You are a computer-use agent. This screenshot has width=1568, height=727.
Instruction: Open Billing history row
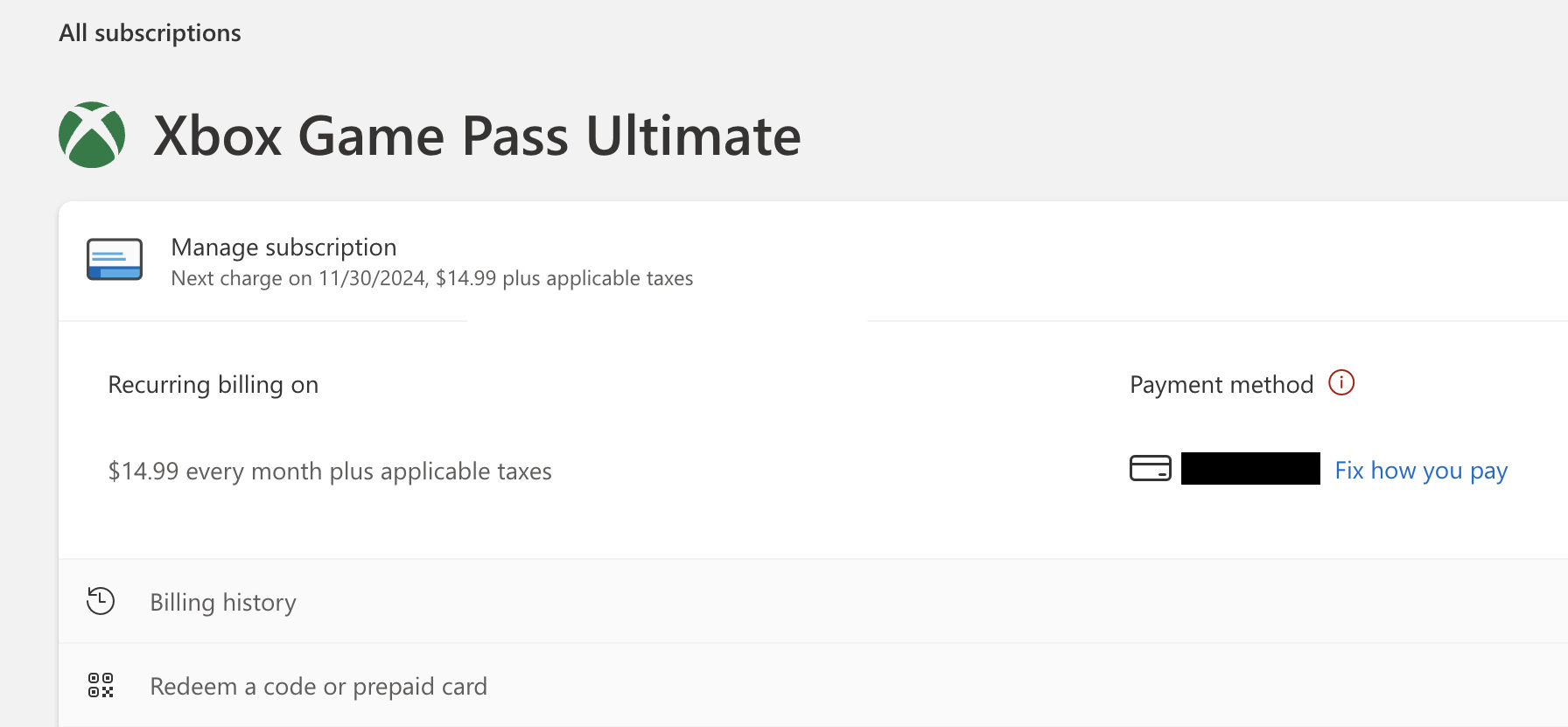click(x=813, y=602)
